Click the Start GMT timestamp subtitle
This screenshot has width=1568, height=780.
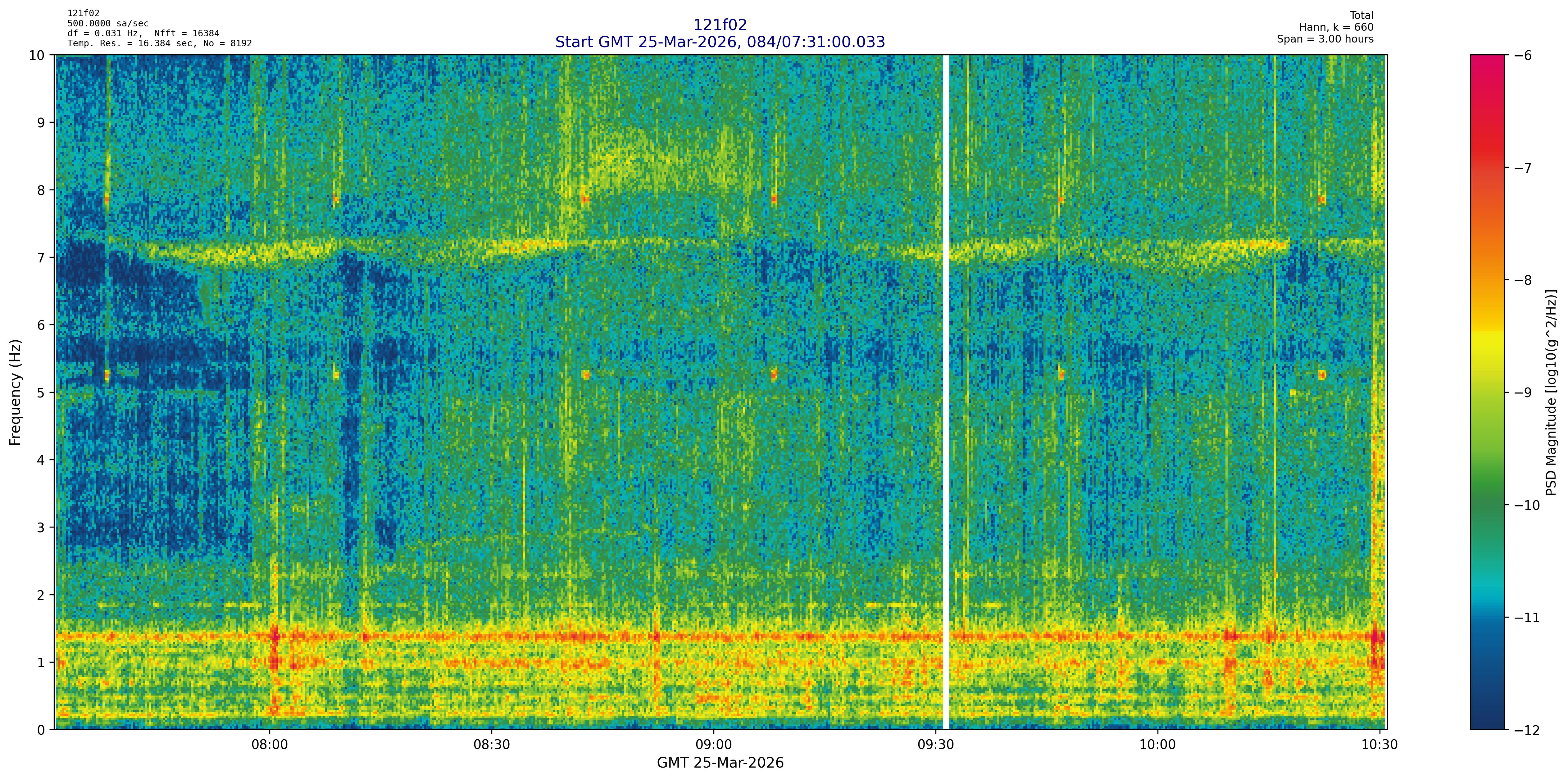[720, 42]
